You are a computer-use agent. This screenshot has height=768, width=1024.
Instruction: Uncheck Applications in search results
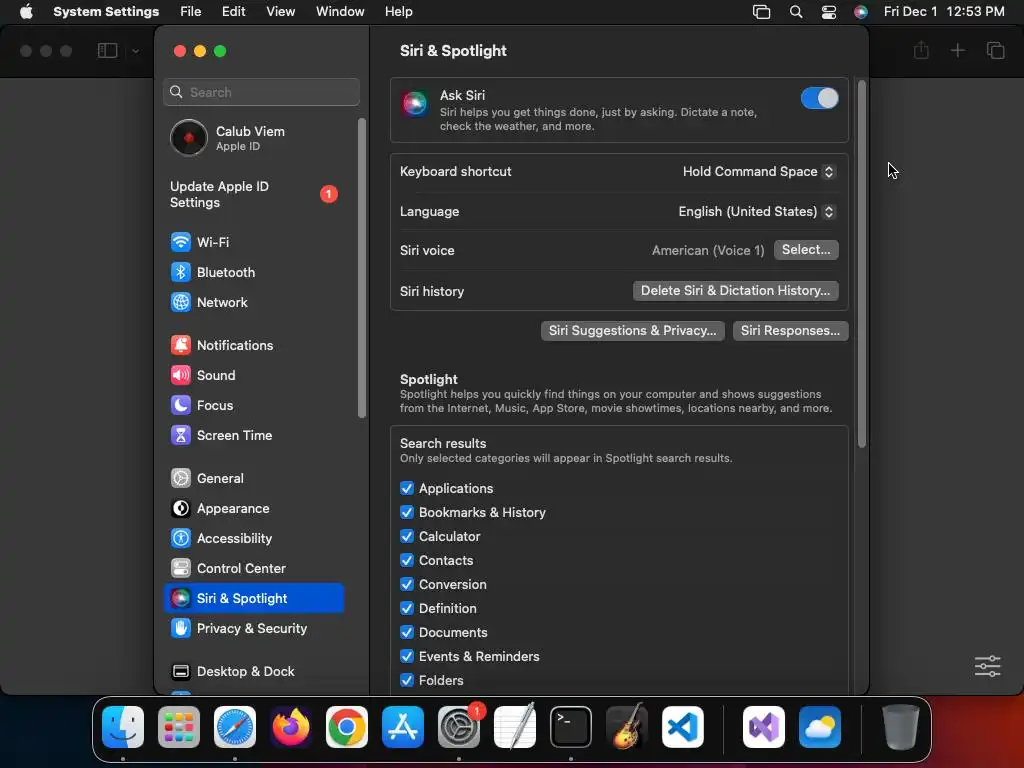click(x=407, y=488)
